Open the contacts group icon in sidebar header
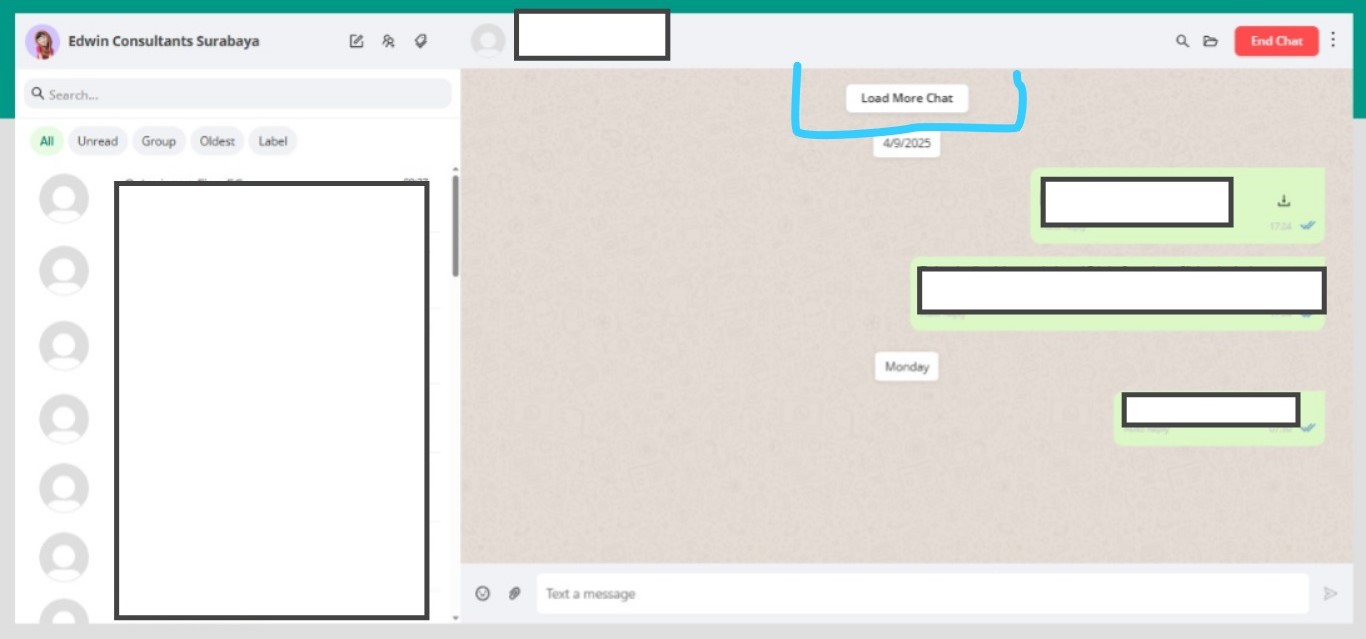1366x639 pixels. click(388, 41)
